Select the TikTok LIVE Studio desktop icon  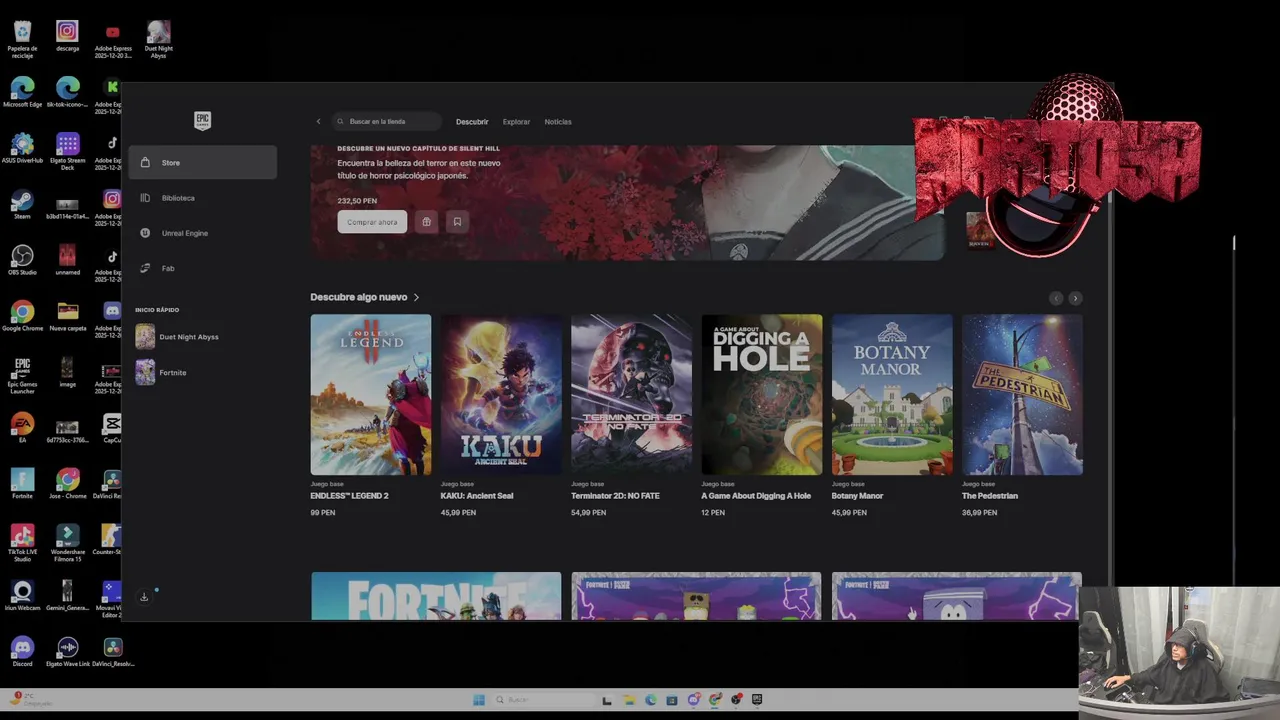tap(22, 544)
